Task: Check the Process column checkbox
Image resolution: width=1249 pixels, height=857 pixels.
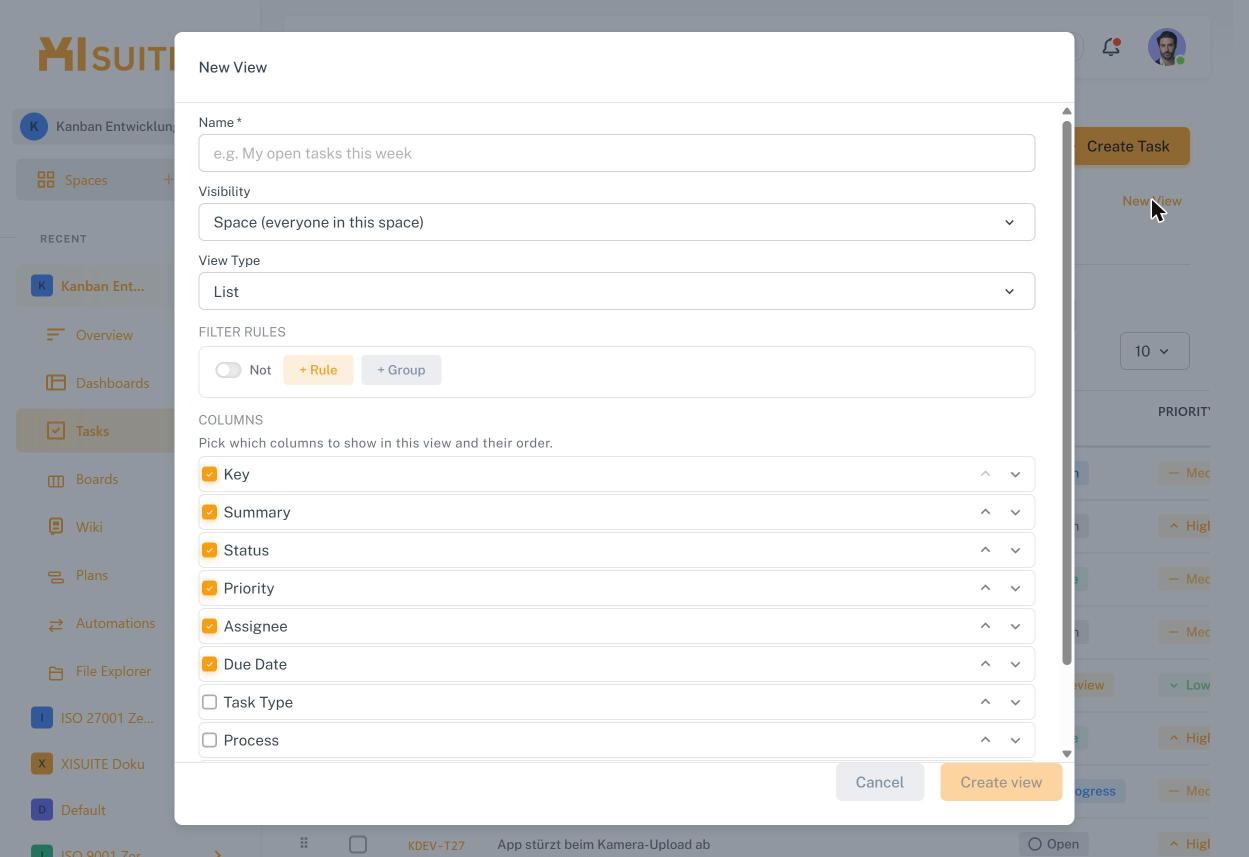Action: point(209,740)
